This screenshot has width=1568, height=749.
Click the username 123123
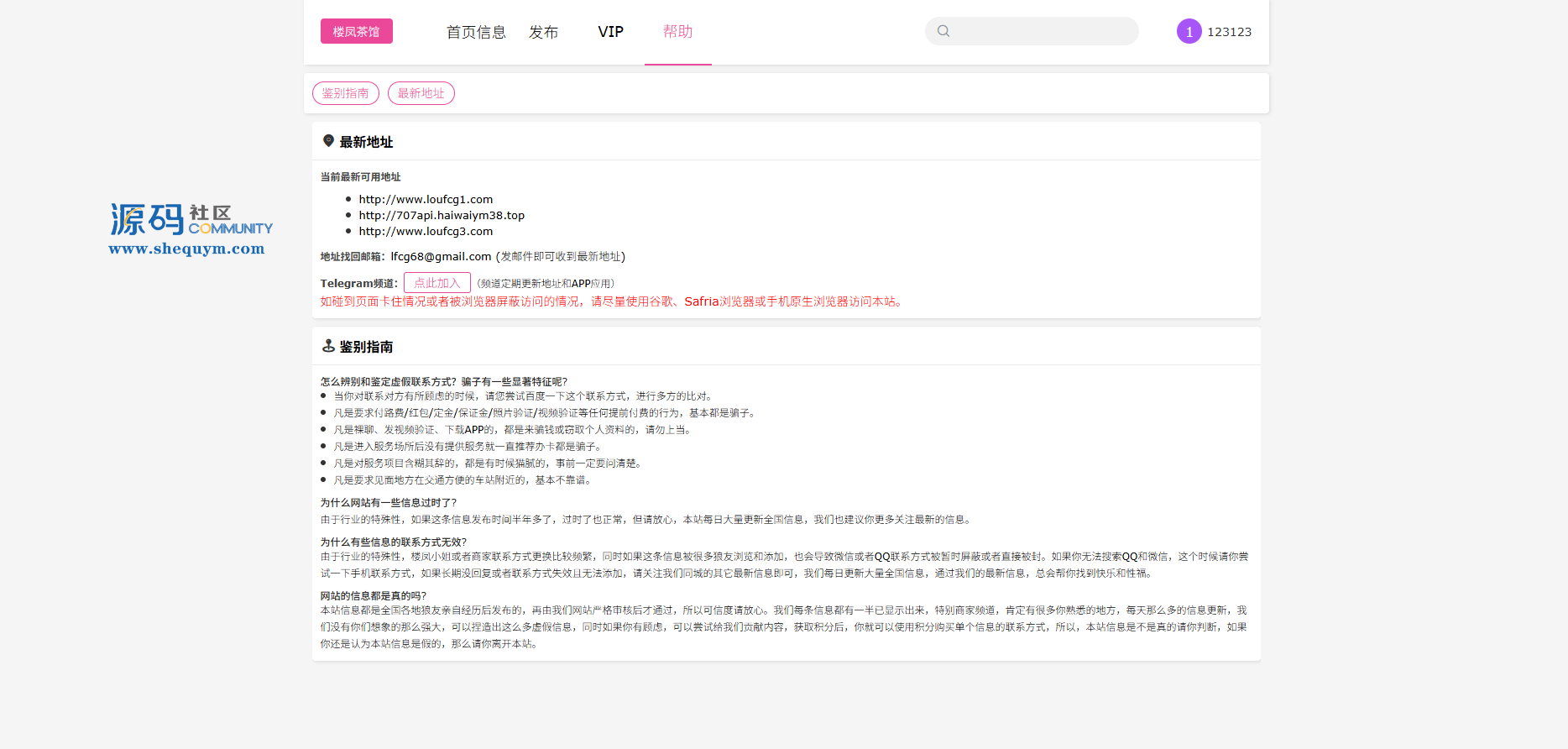click(x=1229, y=32)
